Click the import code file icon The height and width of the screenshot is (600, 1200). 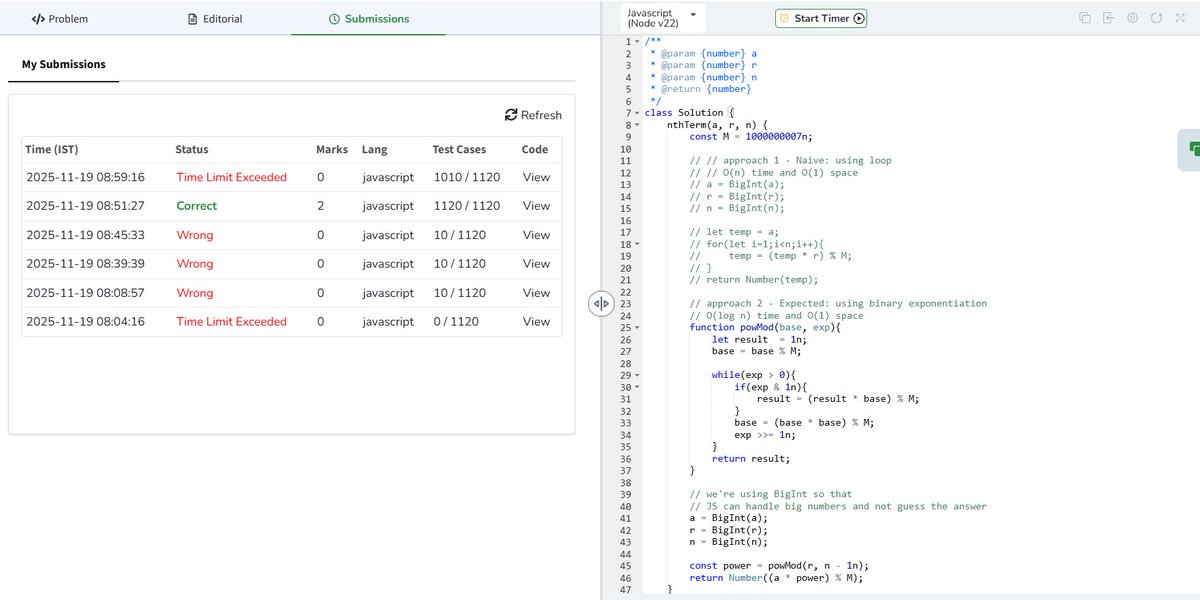click(1108, 18)
